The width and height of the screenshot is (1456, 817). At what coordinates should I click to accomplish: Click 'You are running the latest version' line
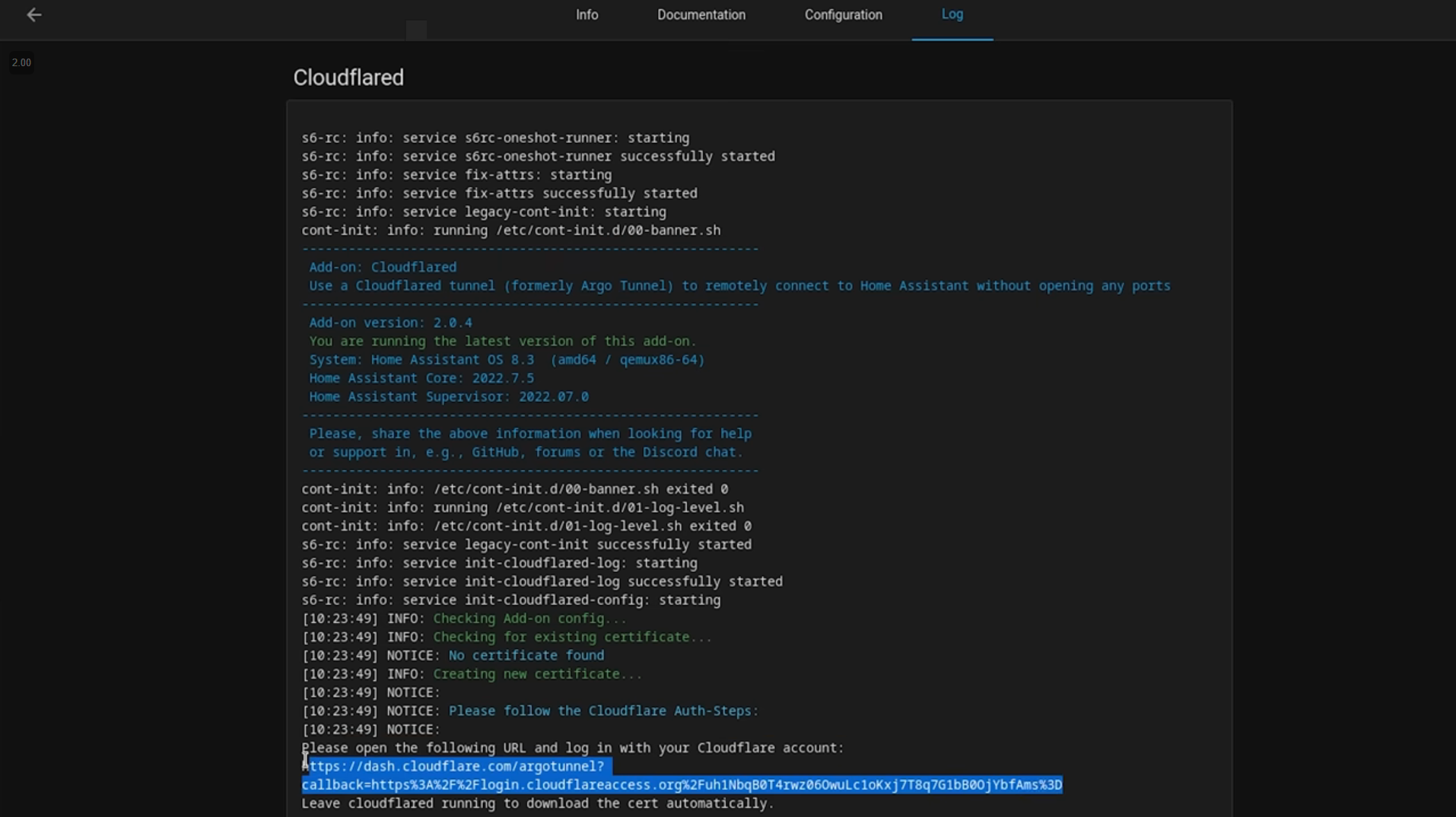click(503, 341)
